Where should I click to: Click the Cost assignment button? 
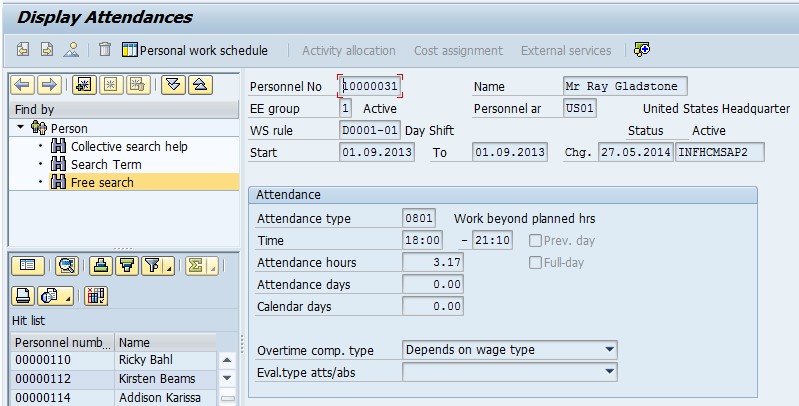[458, 50]
